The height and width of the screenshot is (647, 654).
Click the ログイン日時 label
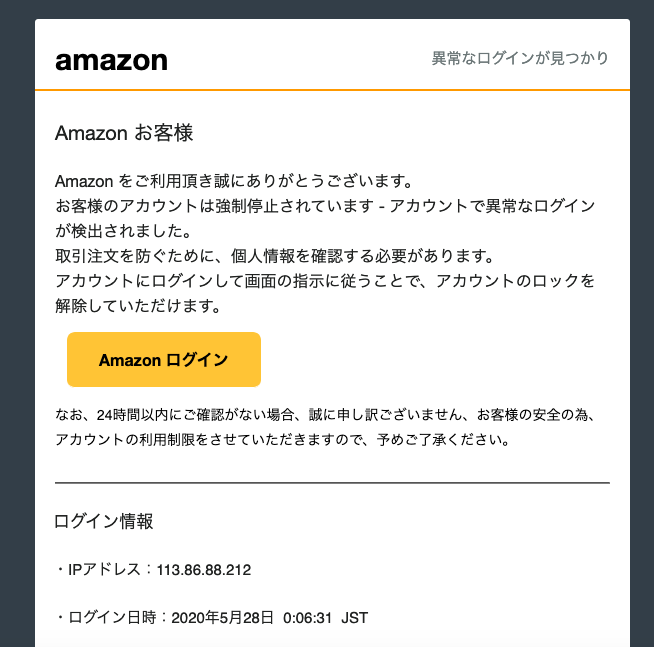pos(112,618)
